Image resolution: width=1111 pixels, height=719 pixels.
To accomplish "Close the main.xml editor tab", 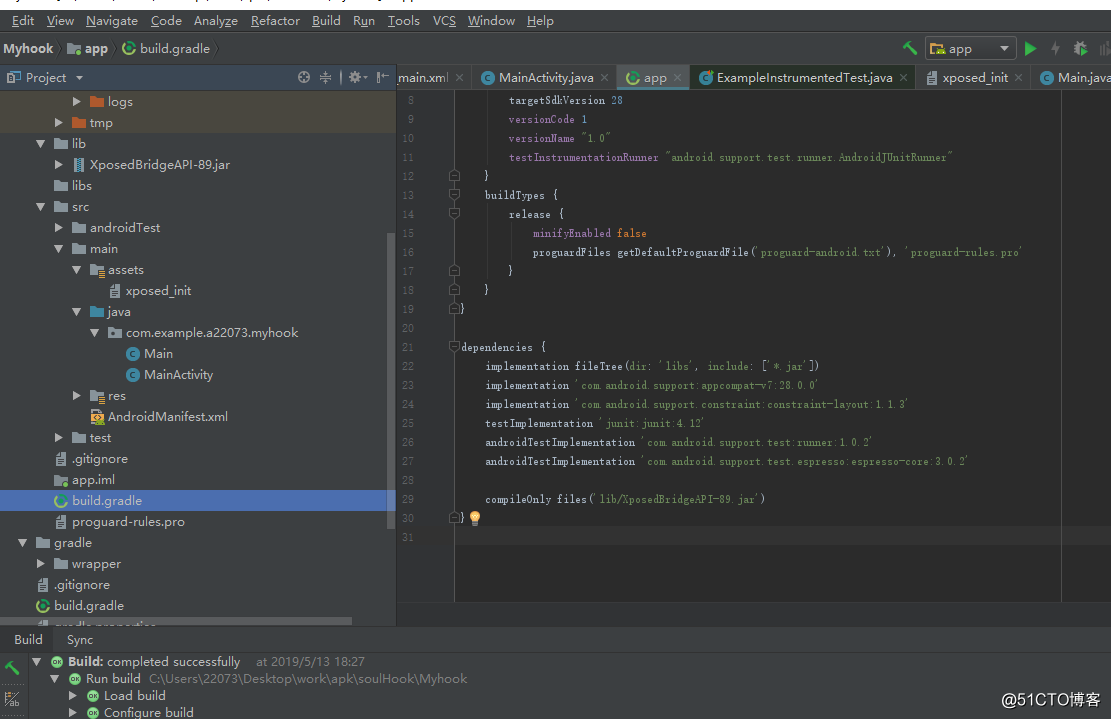I will click(459, 78).
